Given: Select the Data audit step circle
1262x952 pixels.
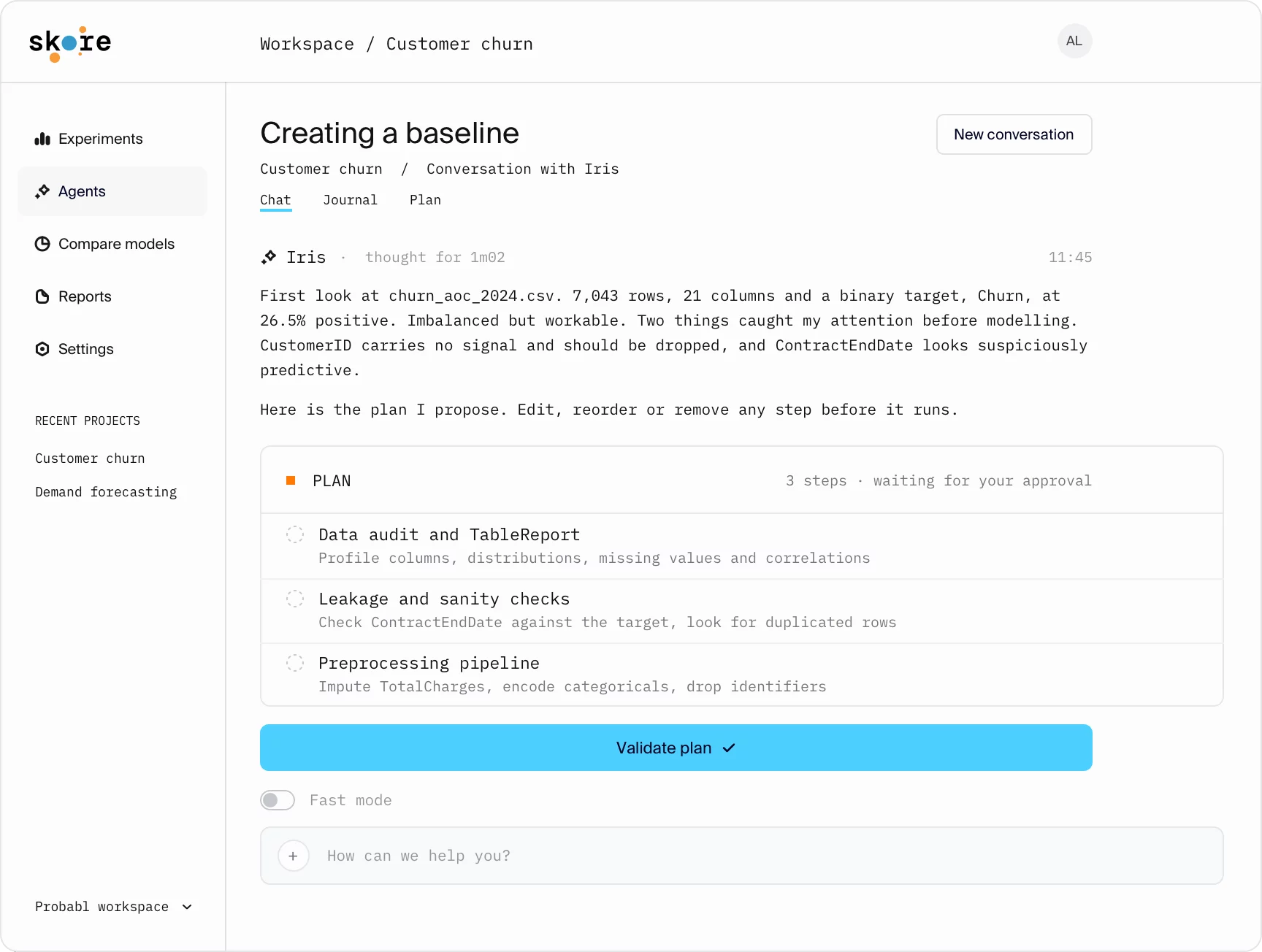Looking at the screenshot, I should click(x=295, y=534).
